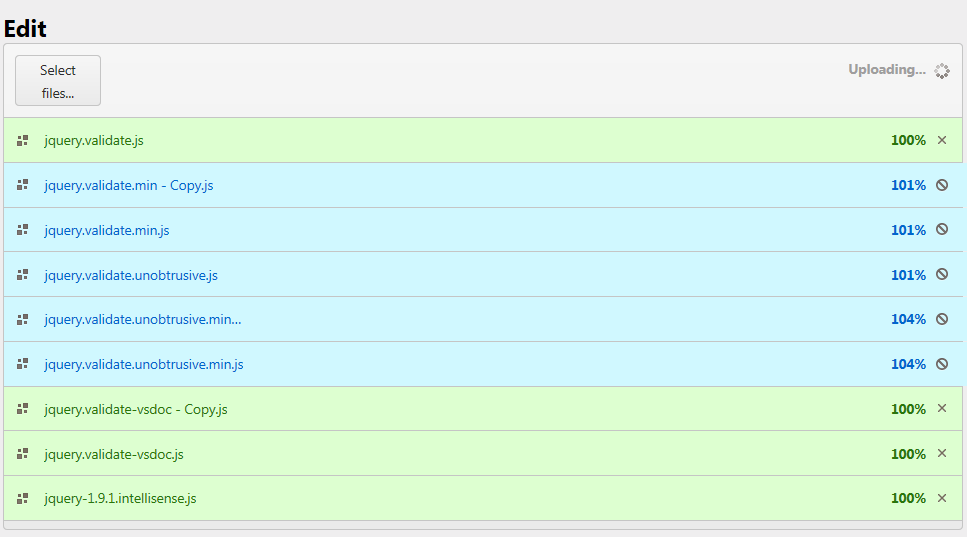Click the jquery.validate-vsdoc.js file name
This screenshot has width=967, height=537.
(114, 454)
